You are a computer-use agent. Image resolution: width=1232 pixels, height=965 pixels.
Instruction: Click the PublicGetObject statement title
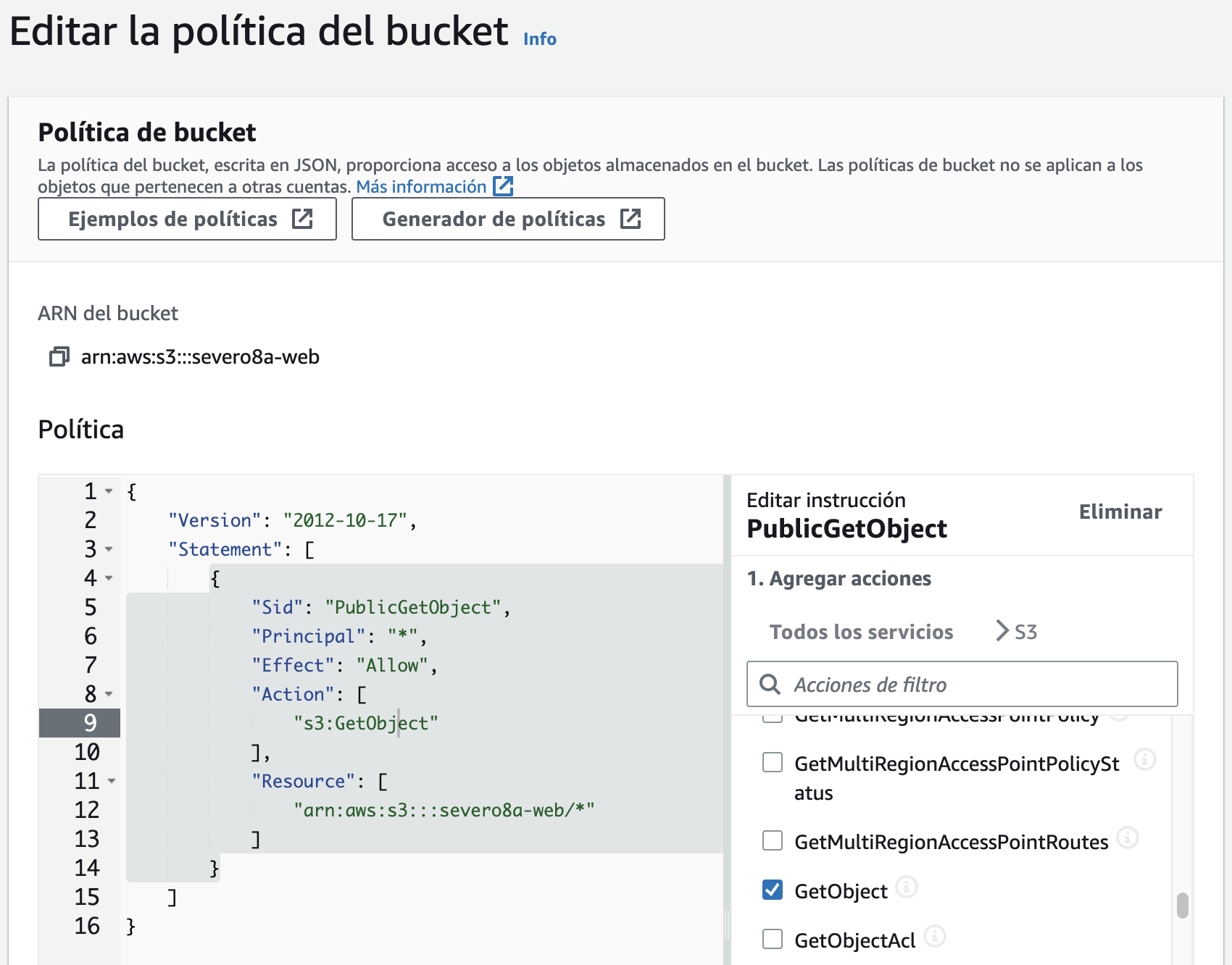(847, 529)
